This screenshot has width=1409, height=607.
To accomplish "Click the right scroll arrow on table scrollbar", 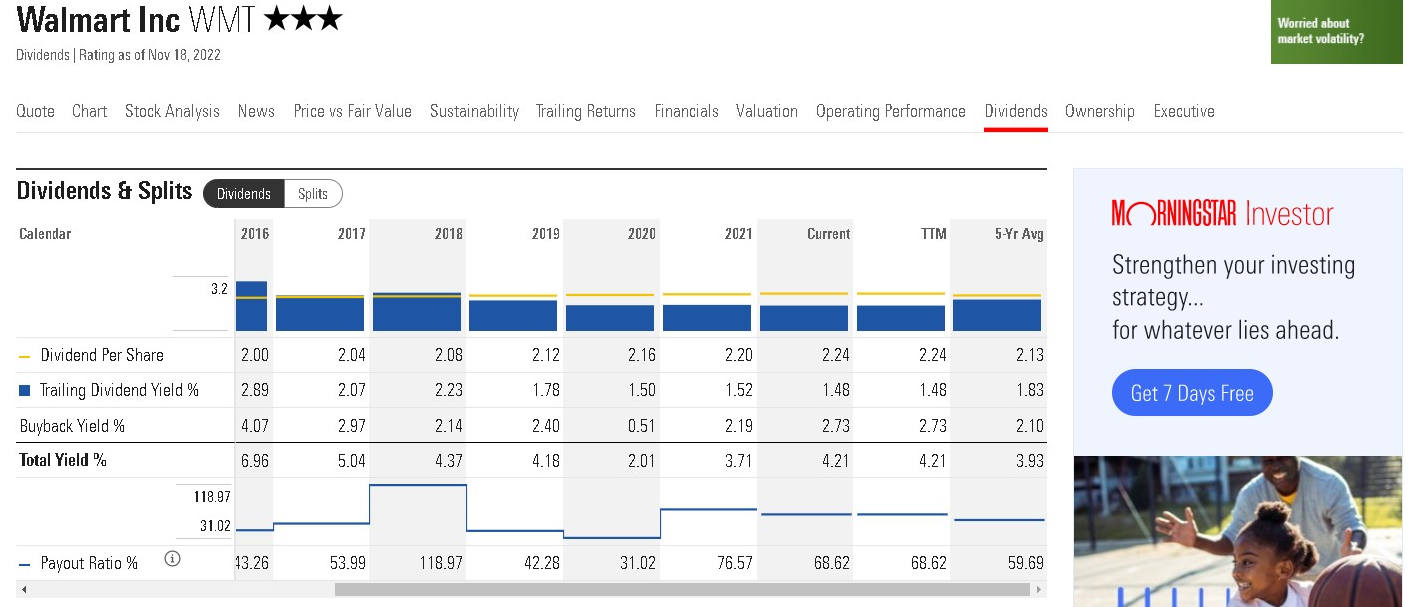I will click(x=1039, y=590).
